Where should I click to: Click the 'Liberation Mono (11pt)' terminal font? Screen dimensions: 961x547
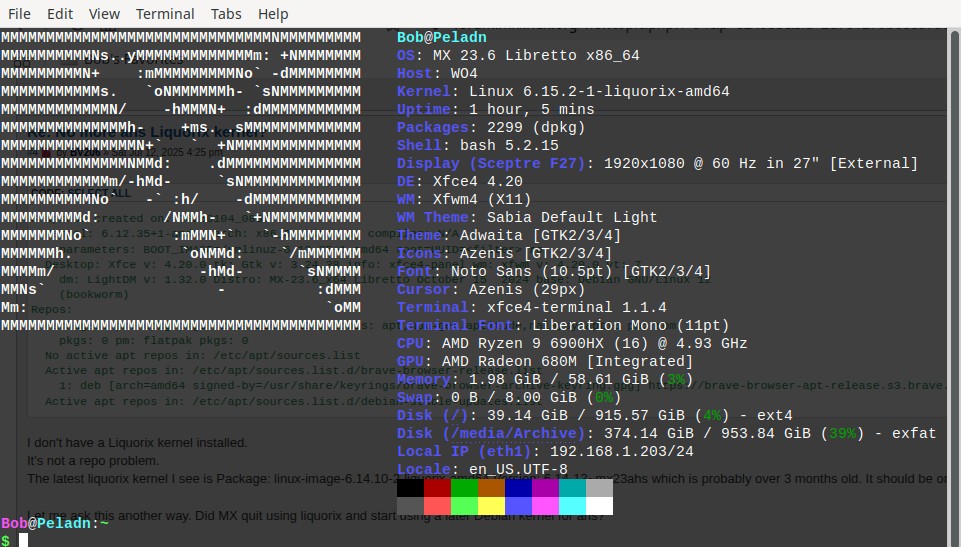coord(631,325)
